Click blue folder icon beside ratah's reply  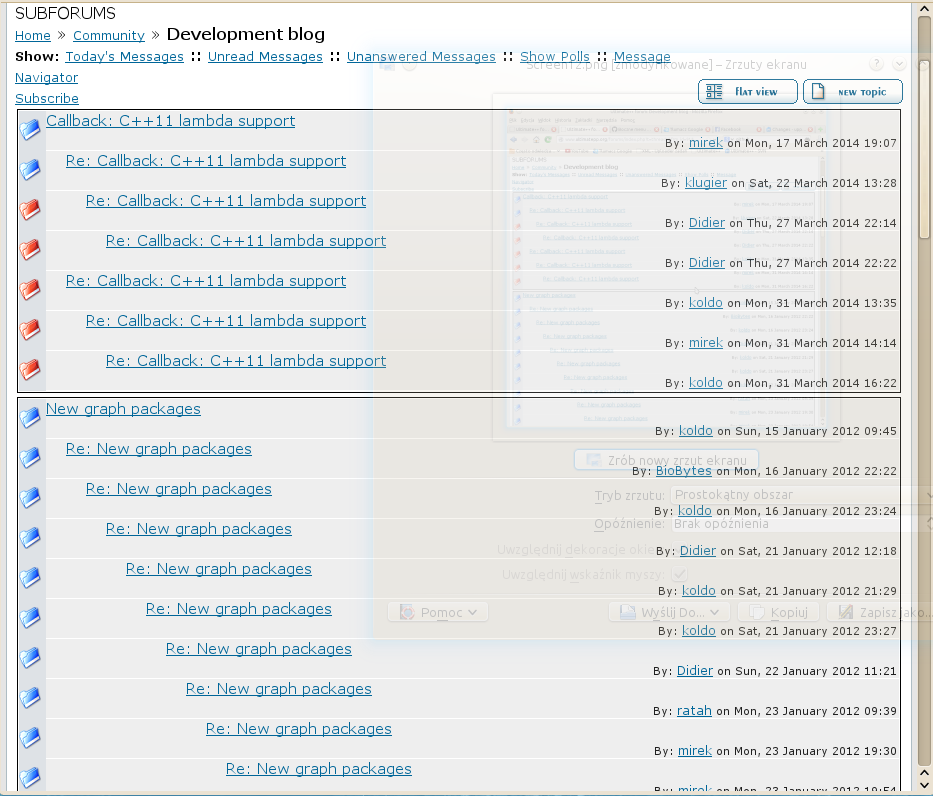click(x=30, y=697)
